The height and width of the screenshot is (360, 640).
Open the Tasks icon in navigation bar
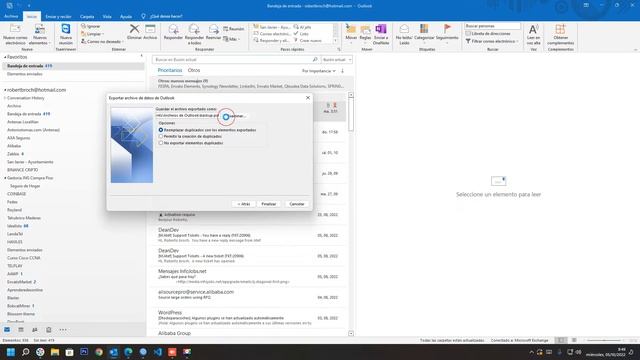coord(49,330)
